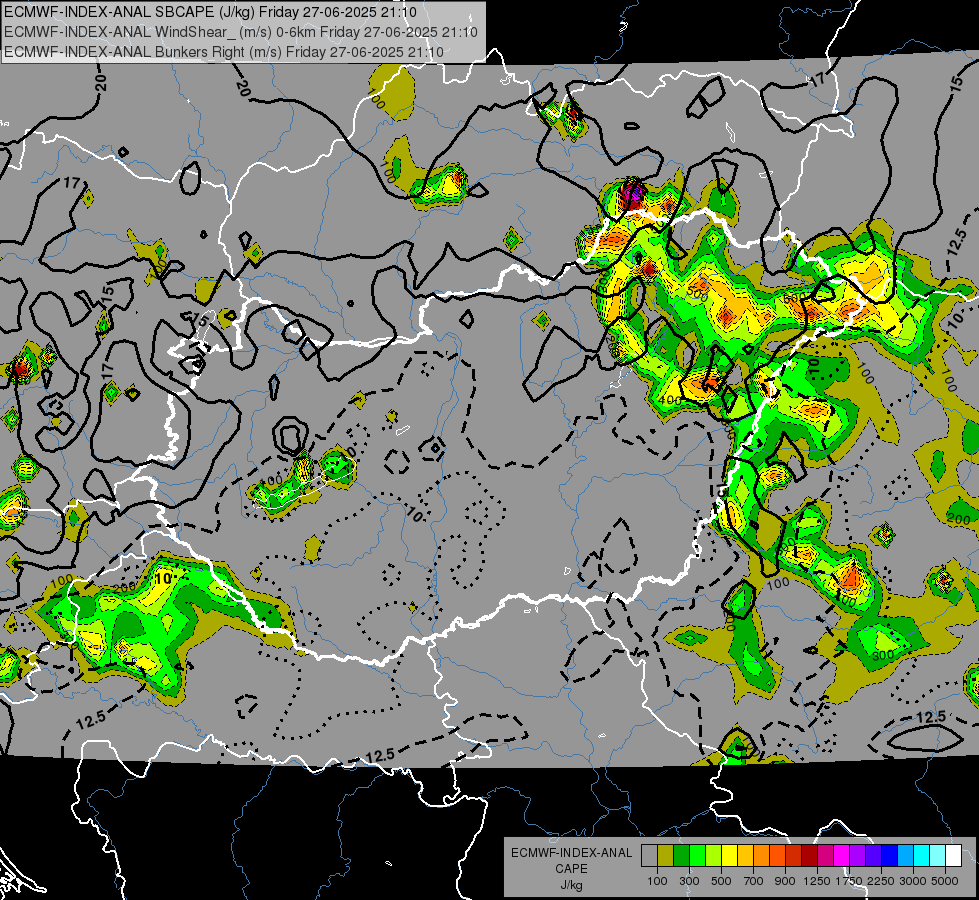
Task: Select the dark green legend swatch
Action: click(x=681, y=856)
